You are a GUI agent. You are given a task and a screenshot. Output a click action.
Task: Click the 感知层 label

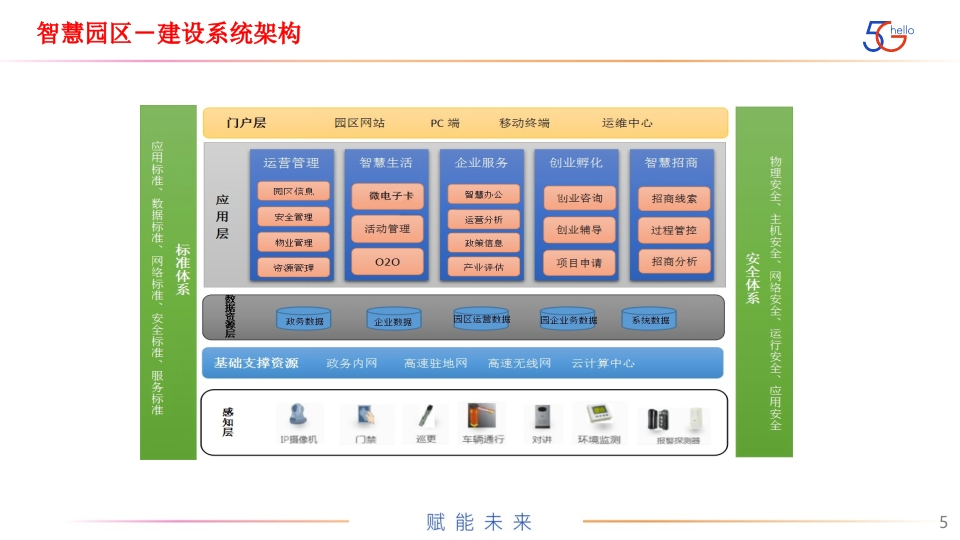click(x=228, y=422)
